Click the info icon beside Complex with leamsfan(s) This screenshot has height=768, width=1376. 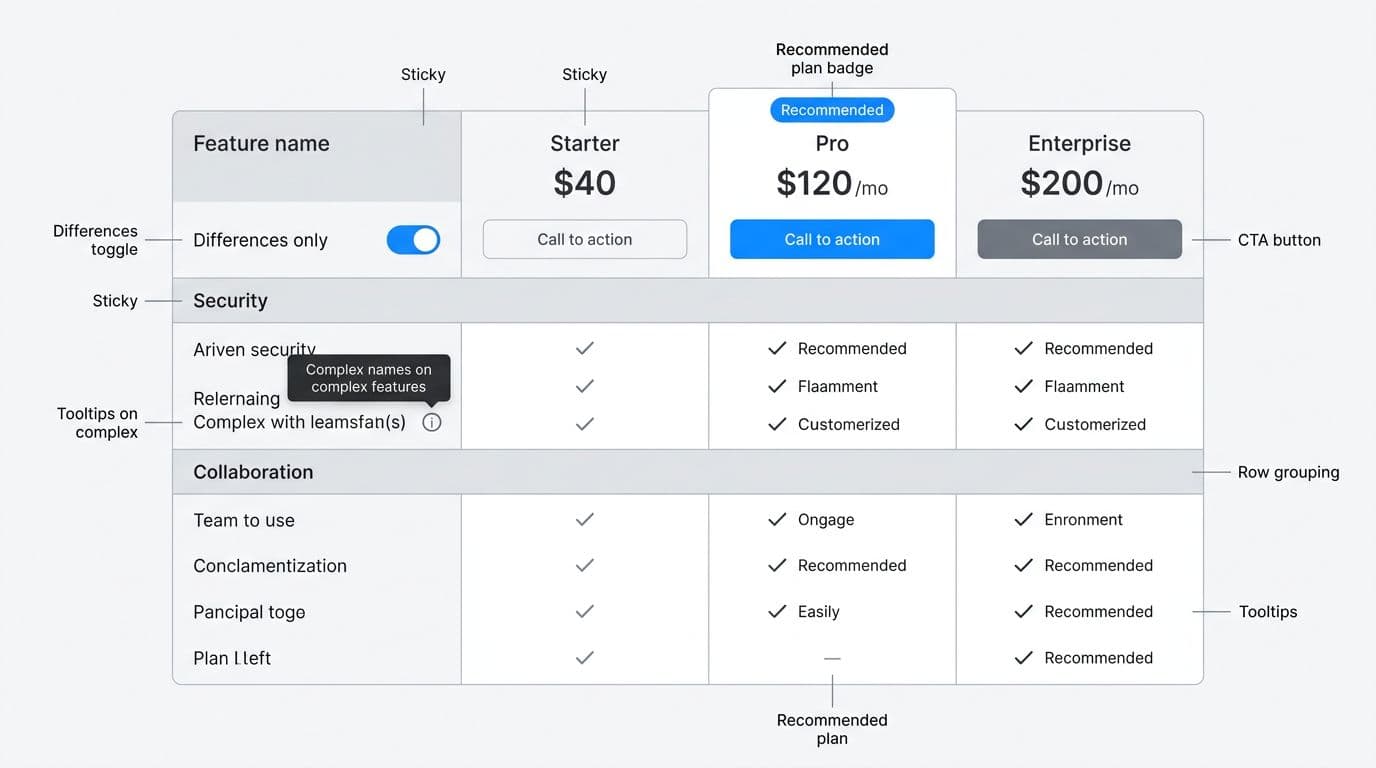coord(431,422)
